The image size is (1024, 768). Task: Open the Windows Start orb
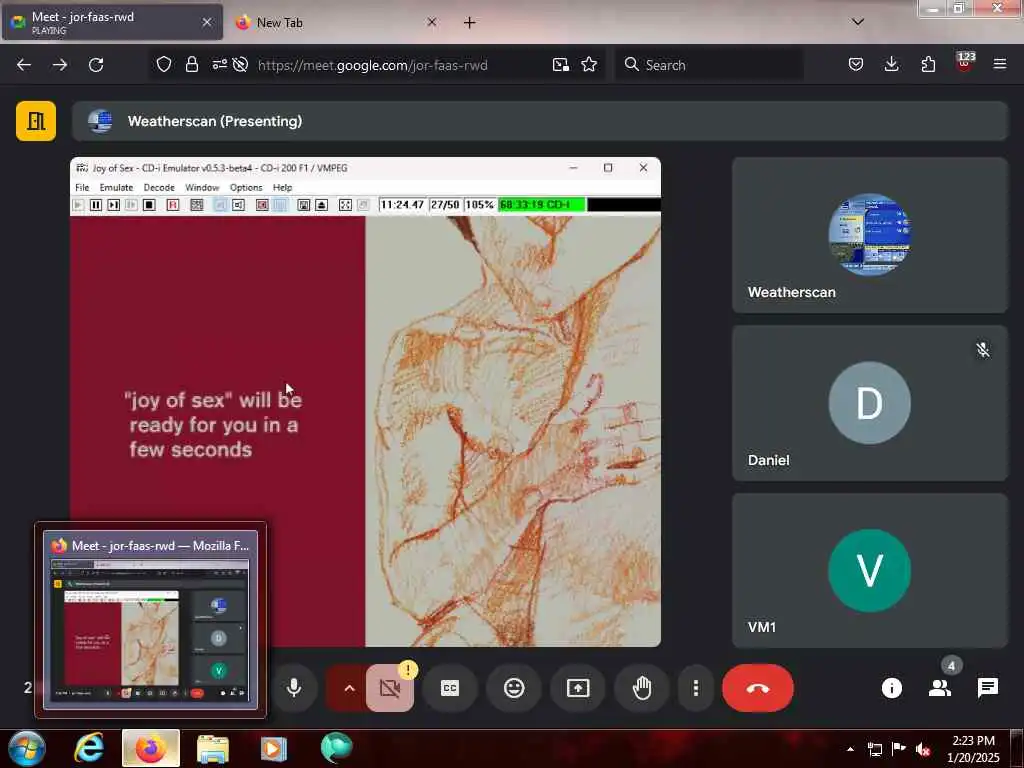26,748
